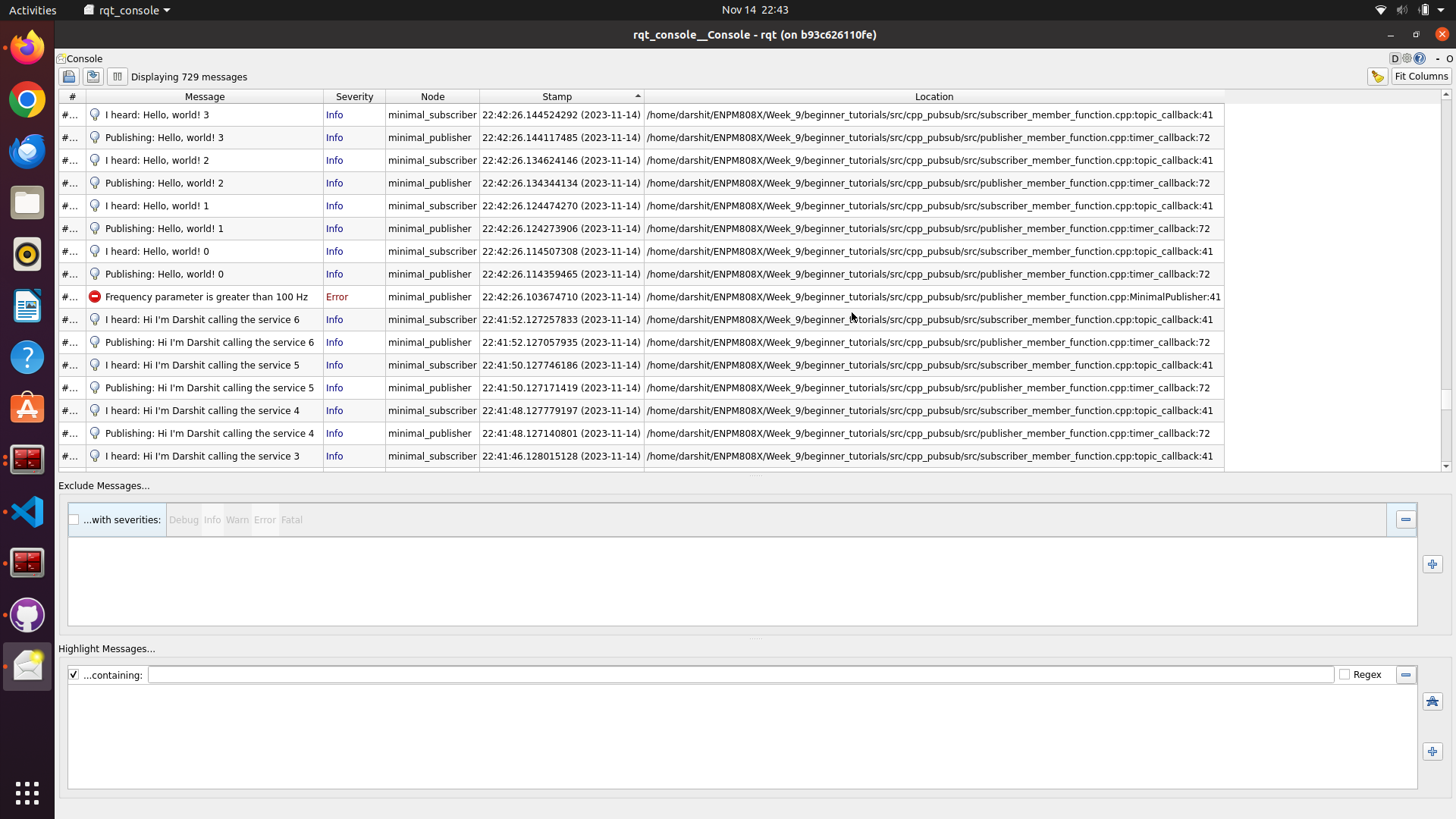Click the Fit Columns button
This screenshot has width=1456, height=819.
[1421, 77]
